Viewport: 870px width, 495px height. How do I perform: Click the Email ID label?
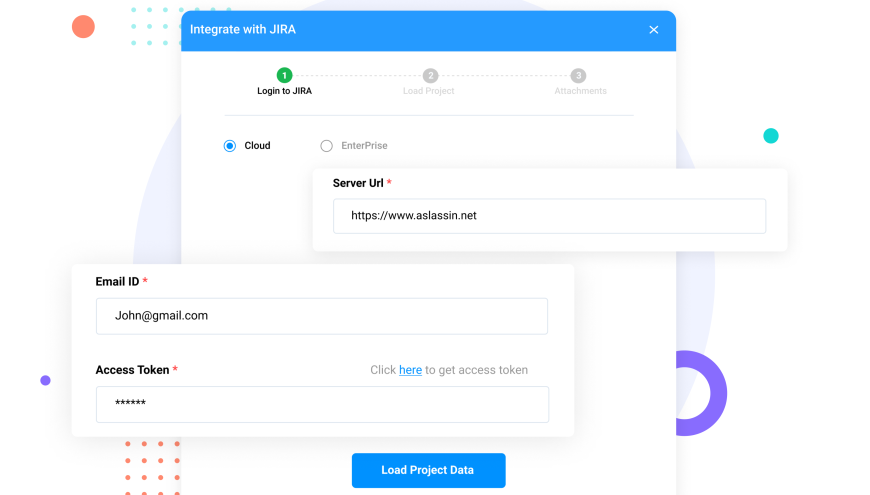pos(117,282)
